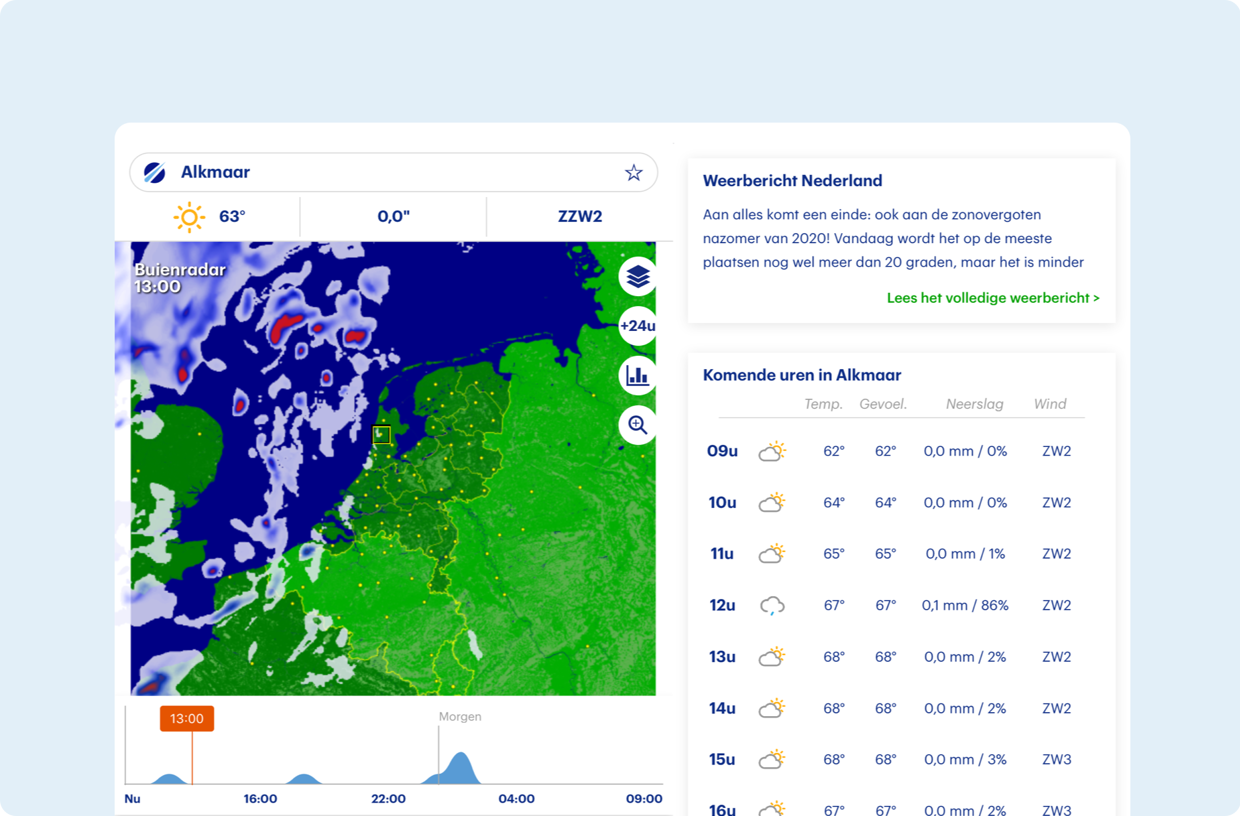Open 'Lees het volledige weerbericht' link

992,298
